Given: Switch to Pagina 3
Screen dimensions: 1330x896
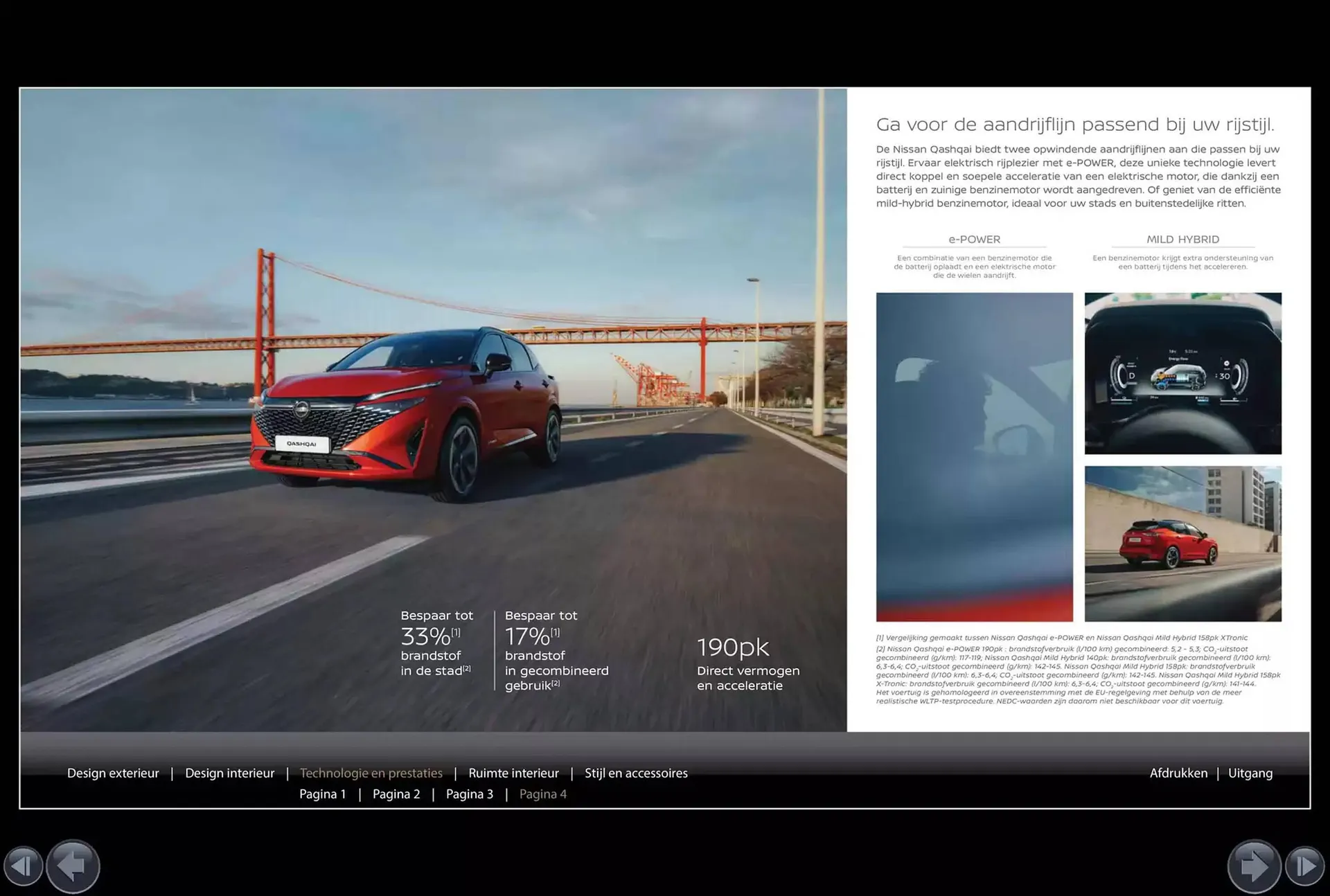Looking at the screenshot, I should point(470,794).
